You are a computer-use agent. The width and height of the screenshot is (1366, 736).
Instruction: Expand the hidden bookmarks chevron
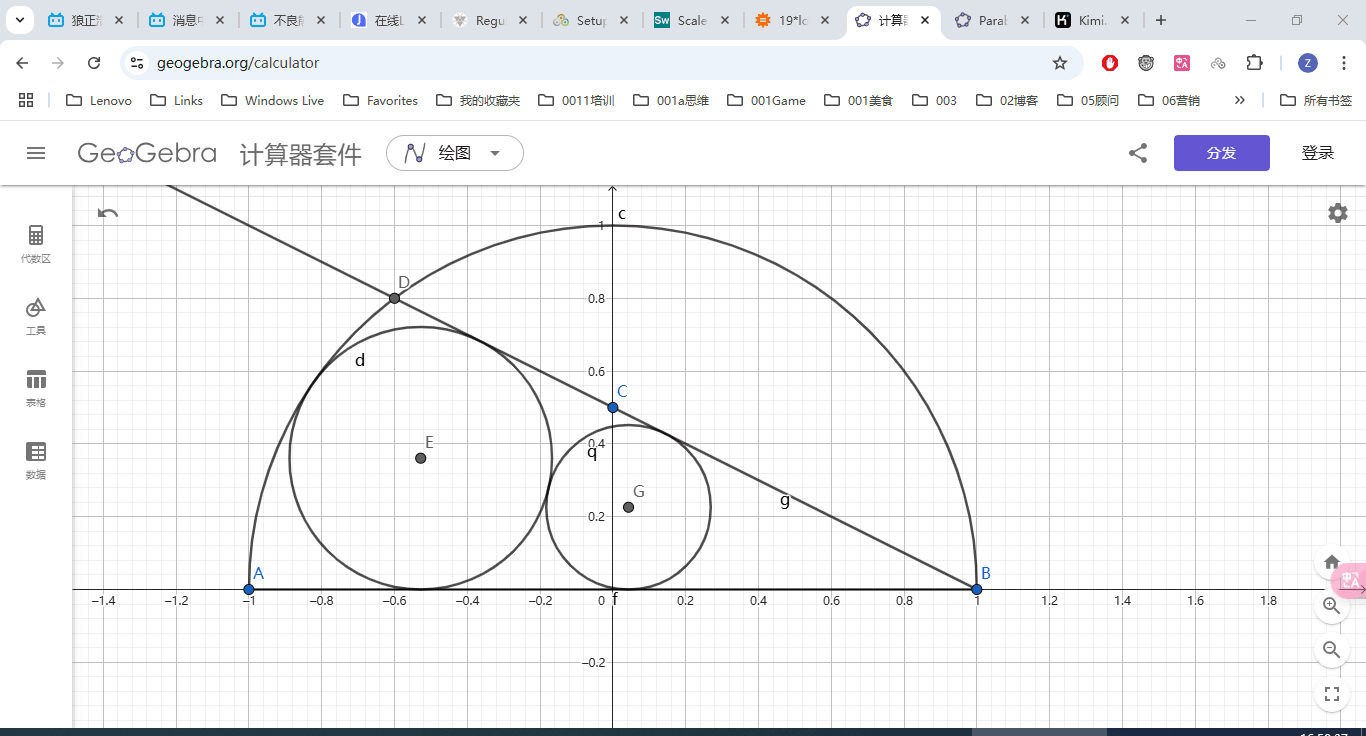(x=1240, y=100)
